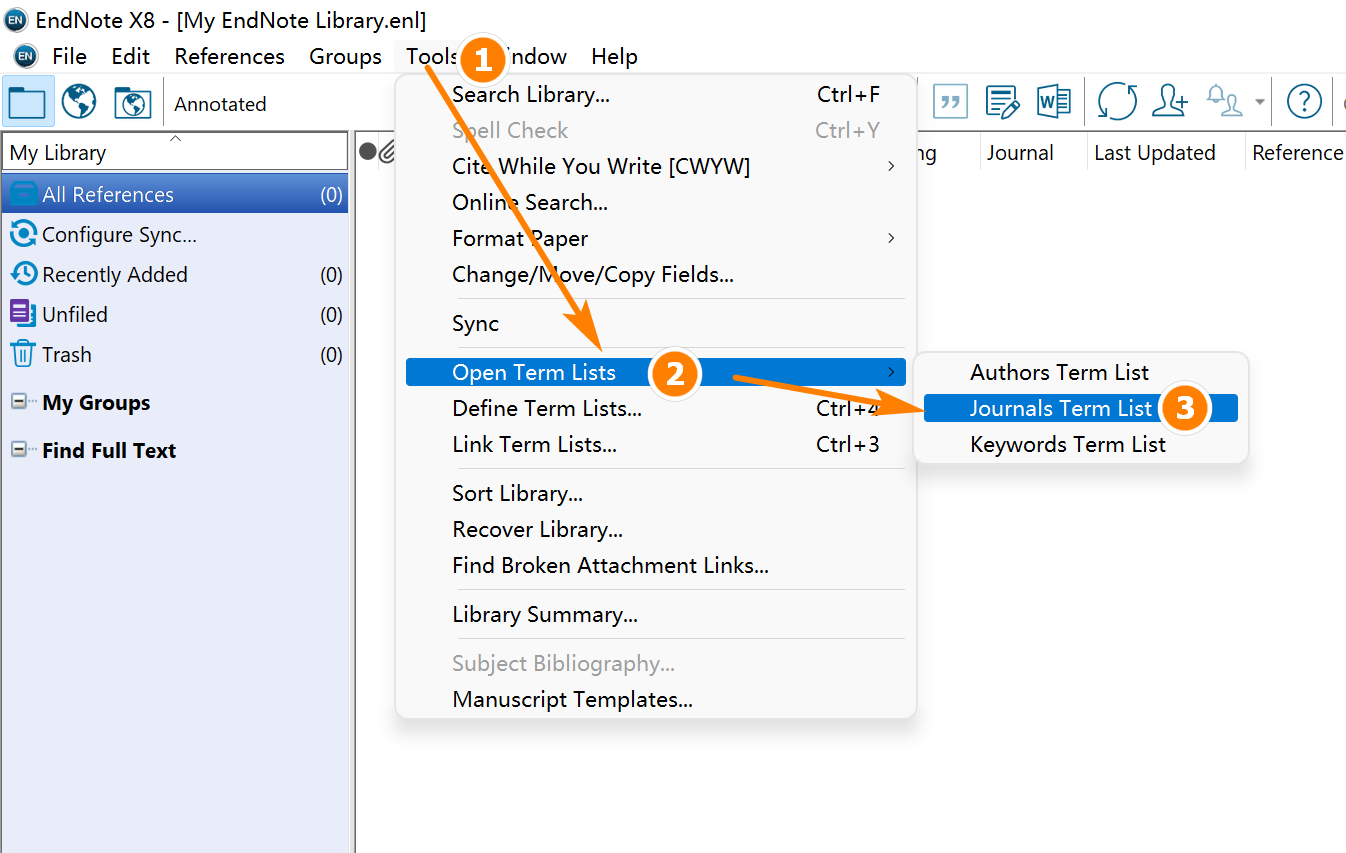Select Keywords Term List submenu item
The width and height of the screenshot is (1346, 853).
click(x=1081, y=445)
